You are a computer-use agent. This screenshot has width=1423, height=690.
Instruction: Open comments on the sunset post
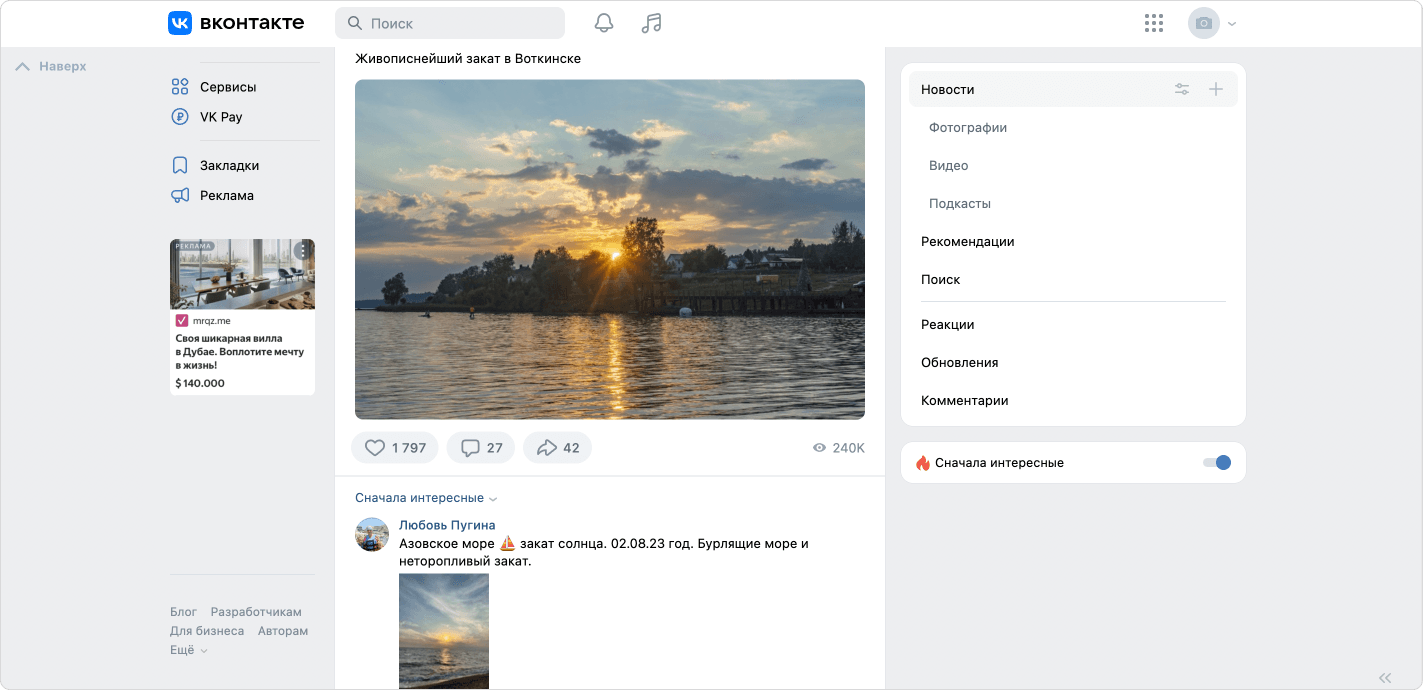[481, 448]
